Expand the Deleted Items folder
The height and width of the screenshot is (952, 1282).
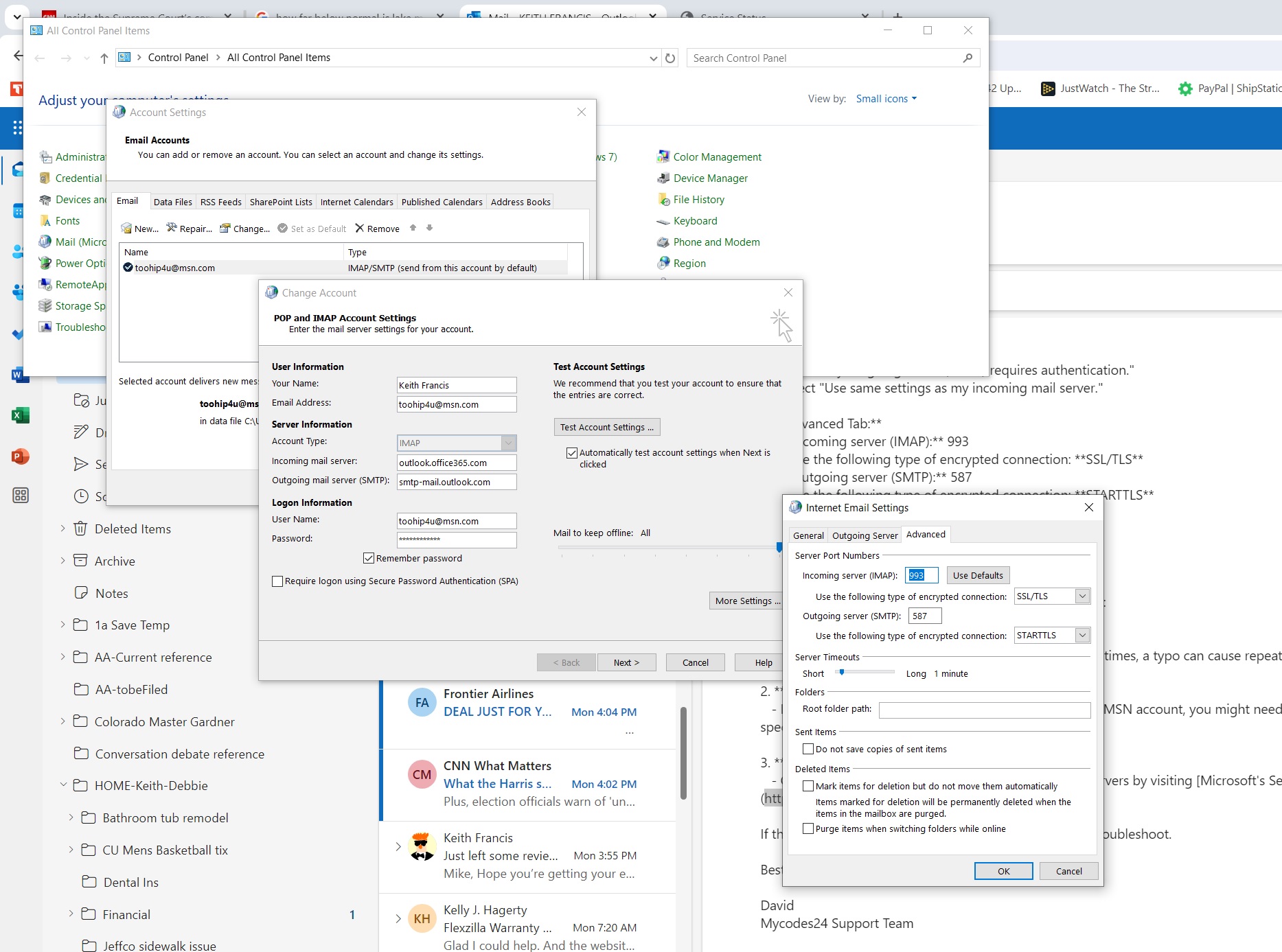pos(62,529)
